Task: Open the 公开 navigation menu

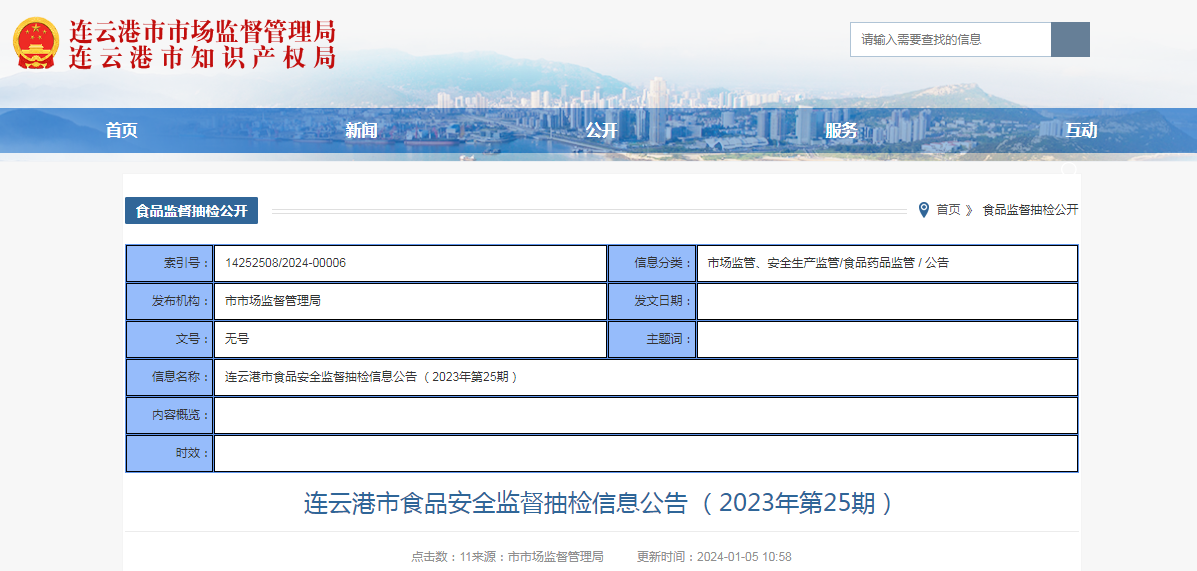Action: (x=601, y=131)
